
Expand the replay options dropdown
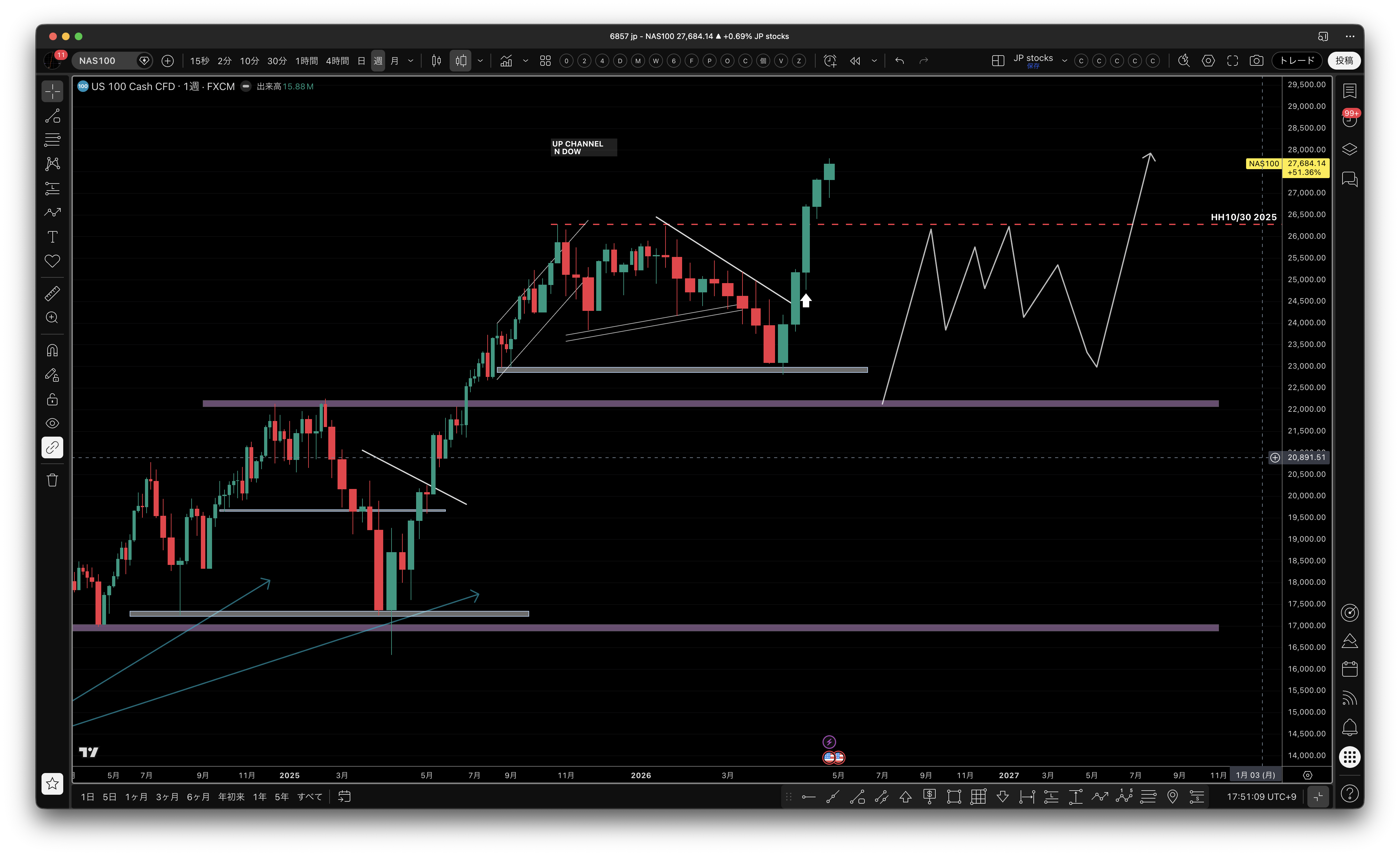click(x=874, y=61)
